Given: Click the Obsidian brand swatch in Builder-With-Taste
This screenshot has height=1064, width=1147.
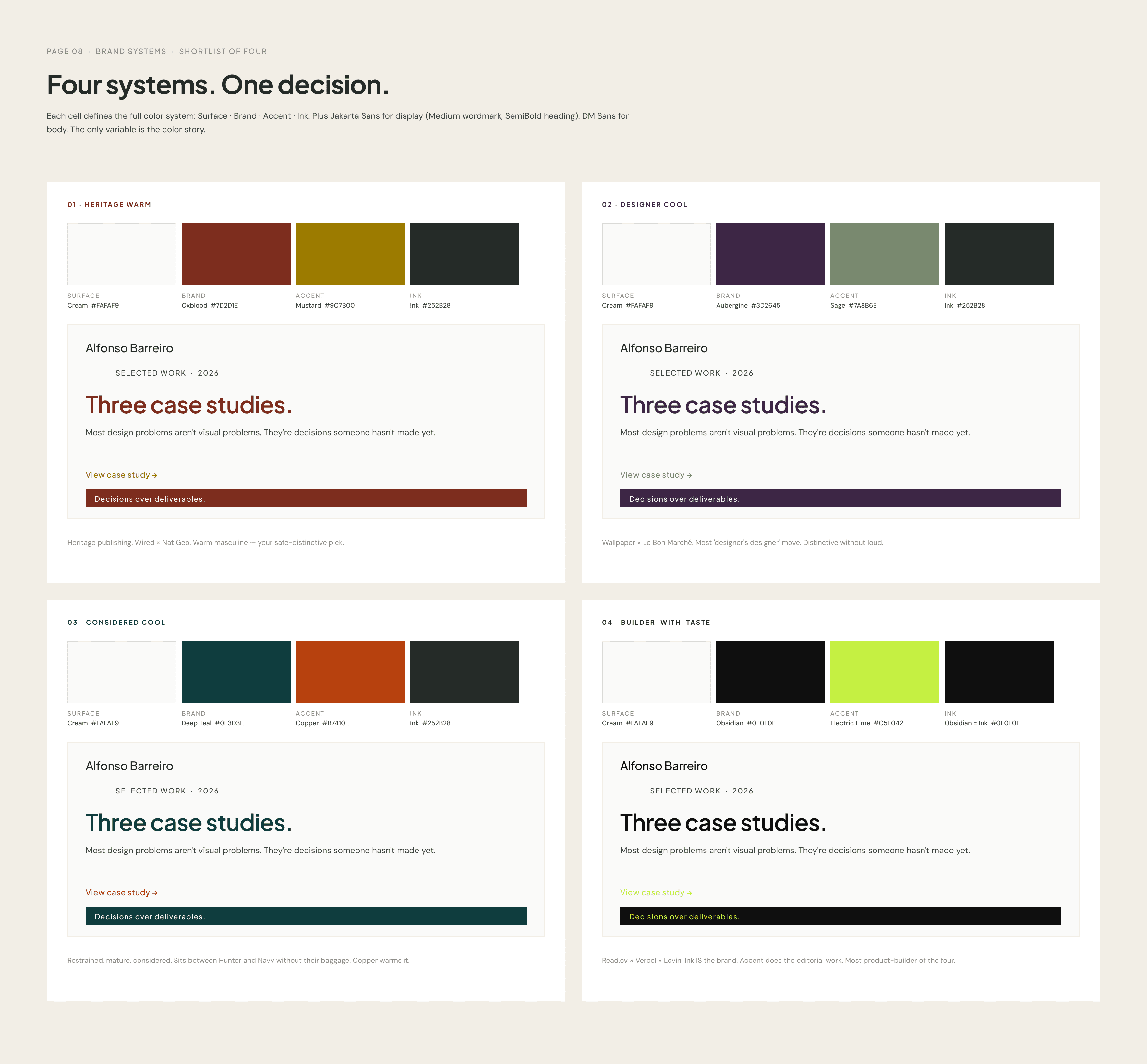Looking at the screenshot, I should point(770,672).
